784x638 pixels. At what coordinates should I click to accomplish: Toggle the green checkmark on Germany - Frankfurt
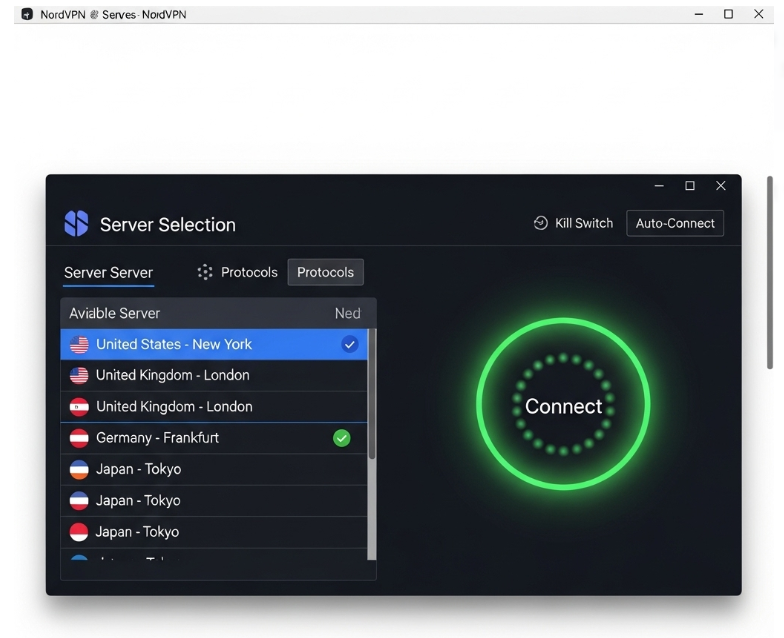(342, 438)
